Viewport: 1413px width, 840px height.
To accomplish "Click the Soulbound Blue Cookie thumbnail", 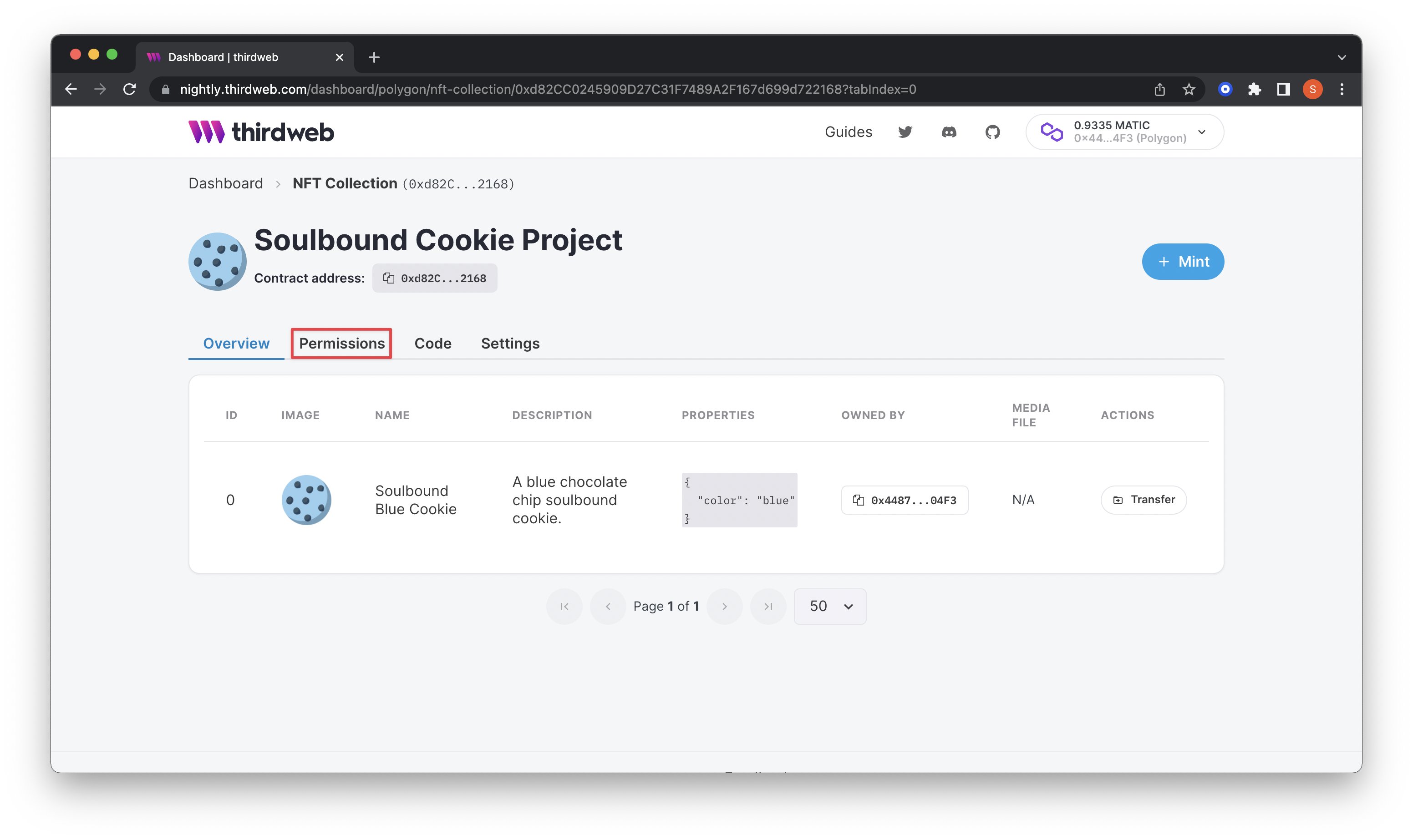I will (306, 500).
